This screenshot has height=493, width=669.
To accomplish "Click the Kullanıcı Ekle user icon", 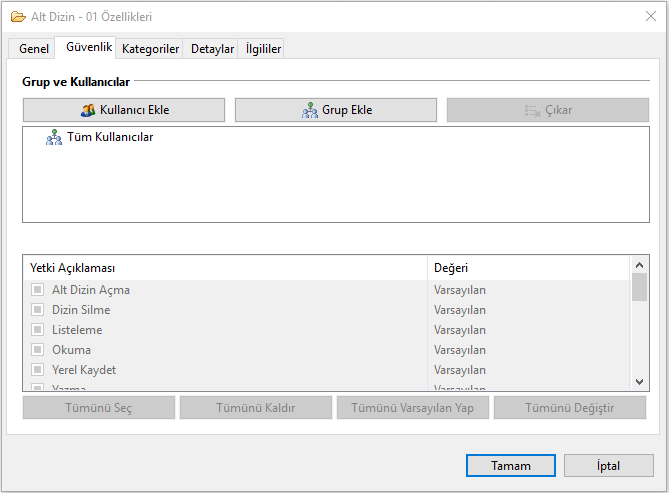I will click(x=88, y=110).
